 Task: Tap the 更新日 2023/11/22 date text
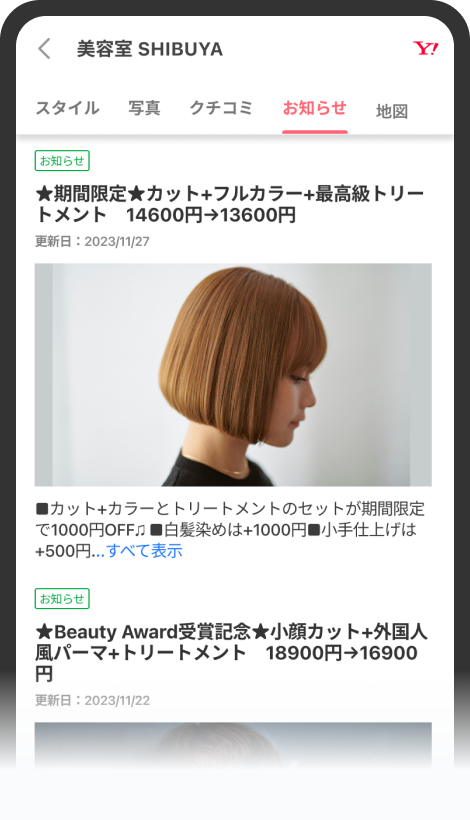92,700
